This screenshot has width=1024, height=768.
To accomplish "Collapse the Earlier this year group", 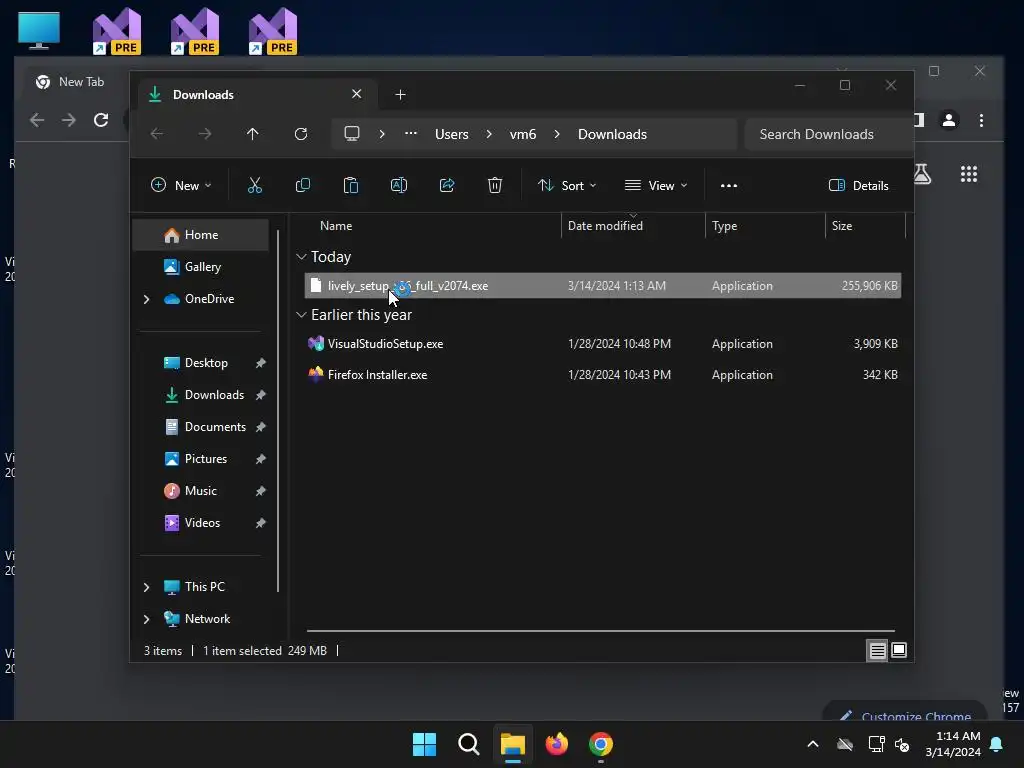I will [x=301, y=315].
